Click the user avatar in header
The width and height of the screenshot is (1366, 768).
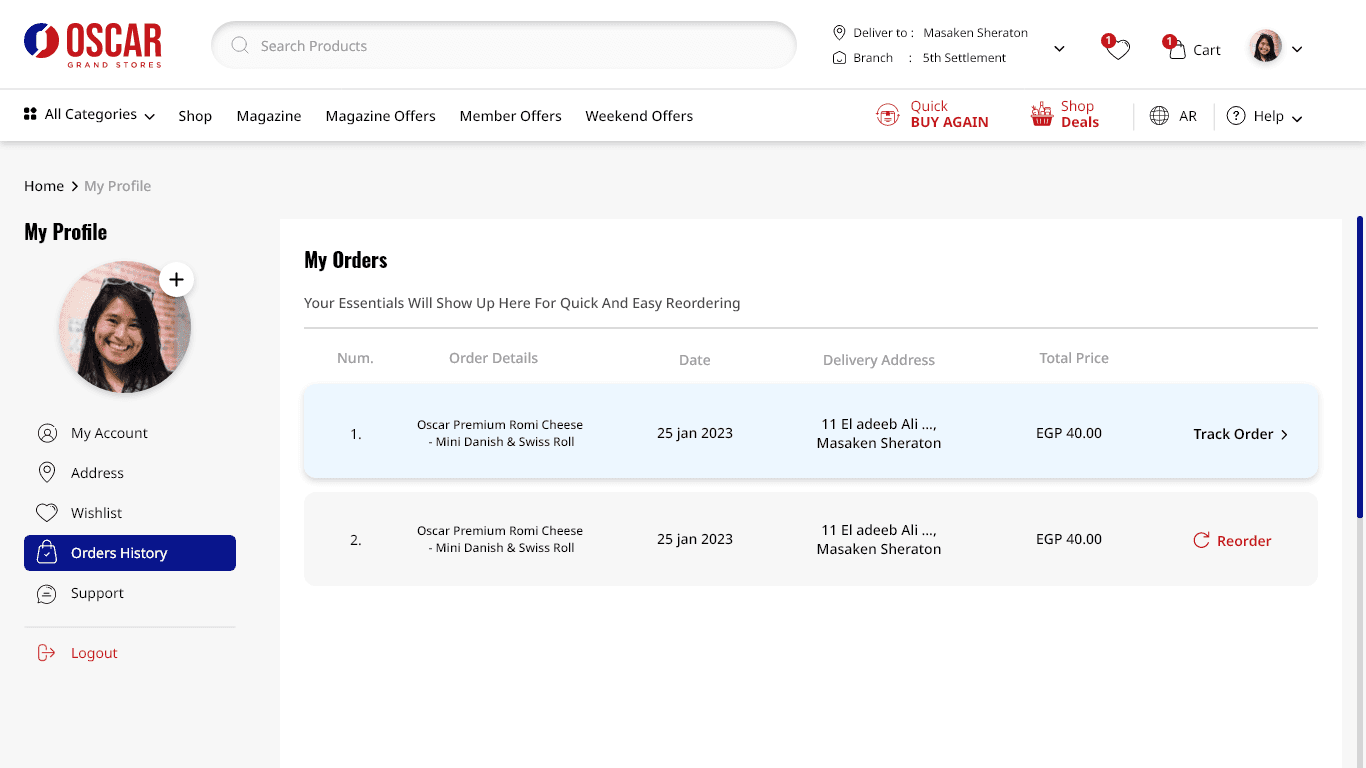(x=1265, y=47)
